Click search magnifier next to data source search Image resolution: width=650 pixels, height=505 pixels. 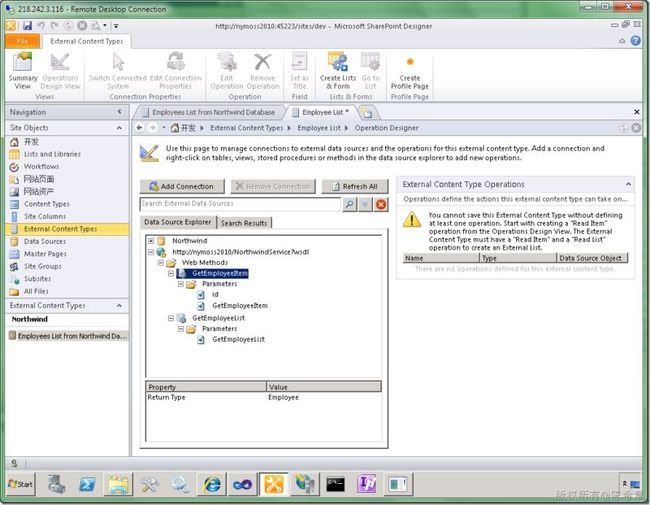pyautogui.click(x=349, y=204)
